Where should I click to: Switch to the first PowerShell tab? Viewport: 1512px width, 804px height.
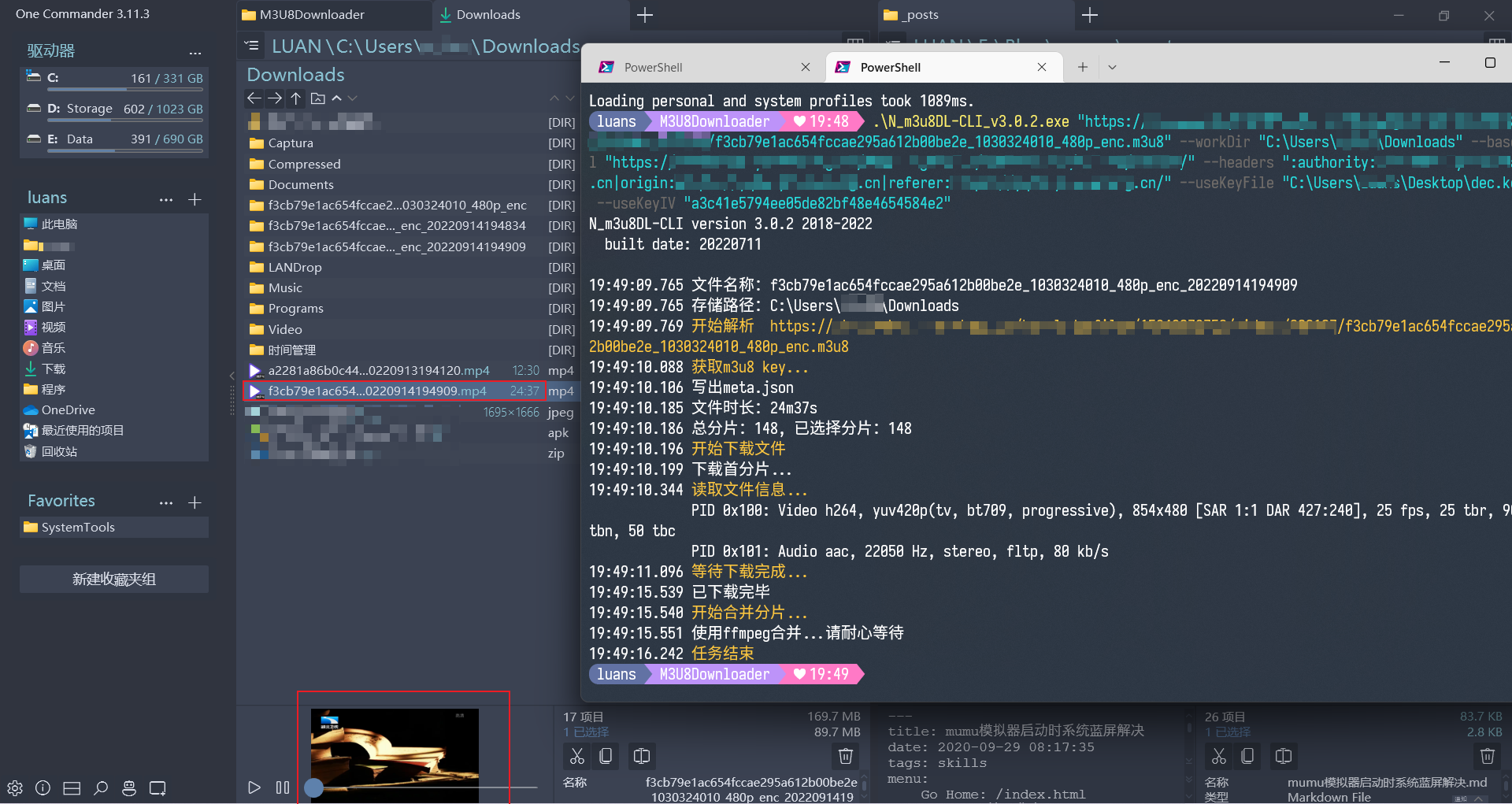(x=654, y=68)
